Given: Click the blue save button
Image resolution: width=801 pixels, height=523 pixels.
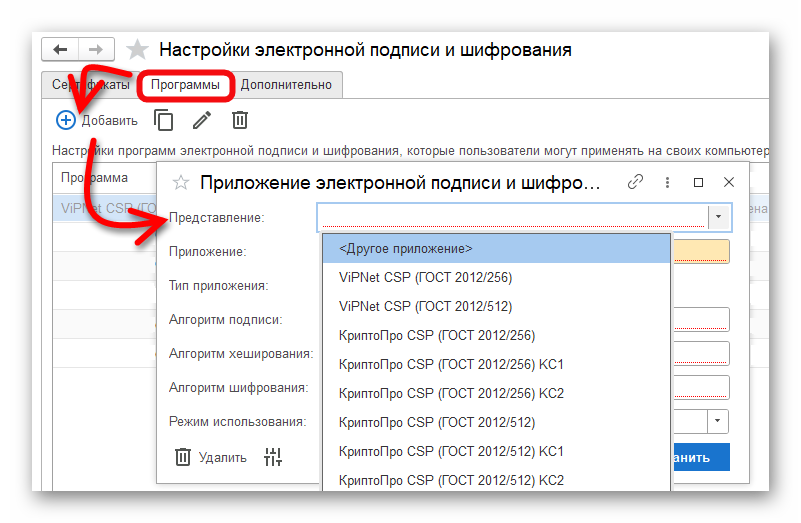Looking at the screenshot, I should 701,457.
